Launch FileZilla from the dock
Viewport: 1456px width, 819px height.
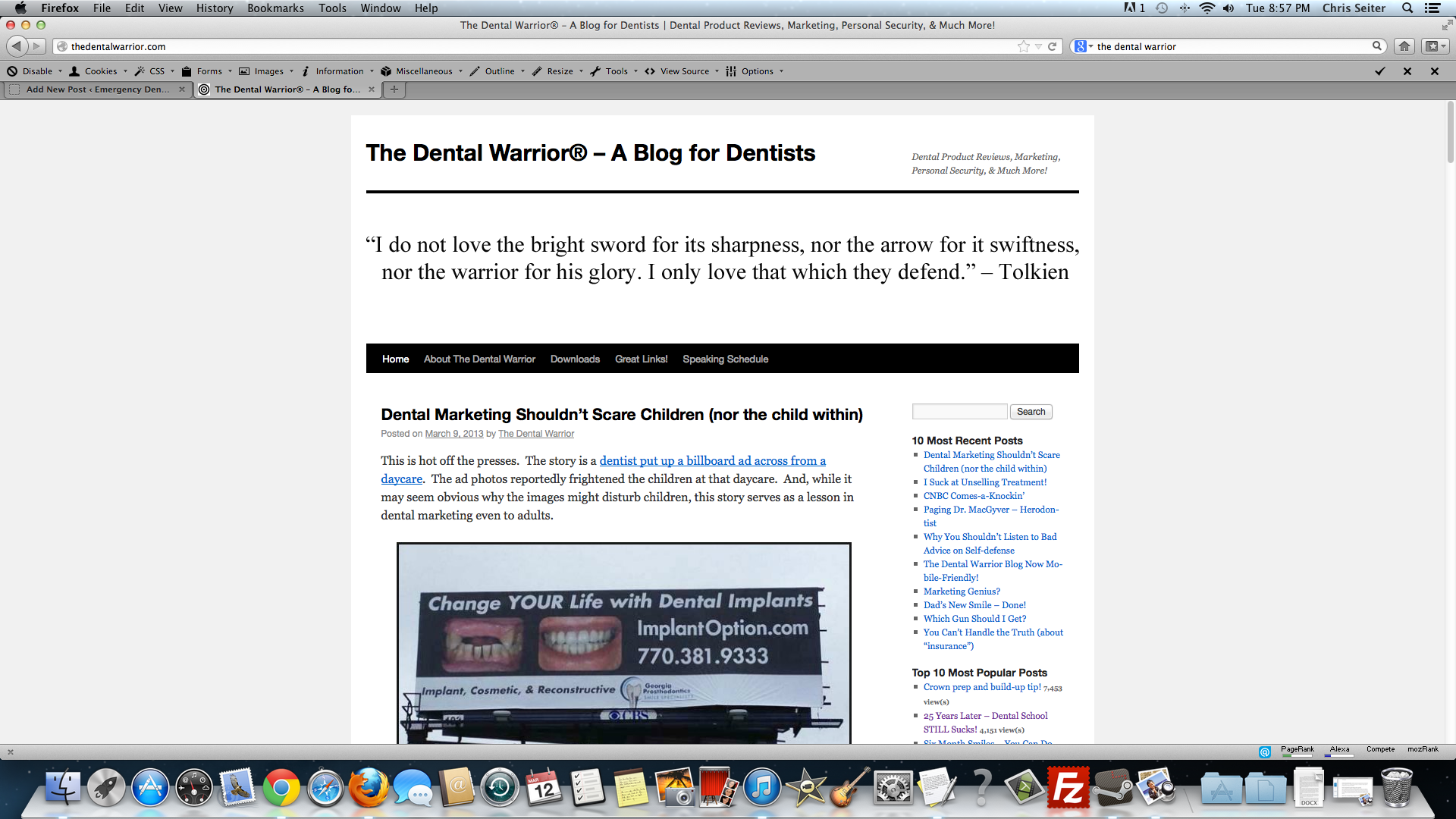click(1068, 787)
